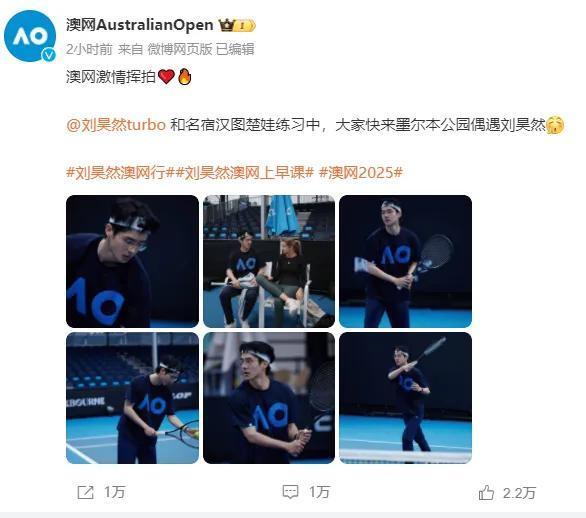Open photo of player bouncing ball on court
This screenshot has width=586, height=518.
pyautogui.click(x=132, y=398)
